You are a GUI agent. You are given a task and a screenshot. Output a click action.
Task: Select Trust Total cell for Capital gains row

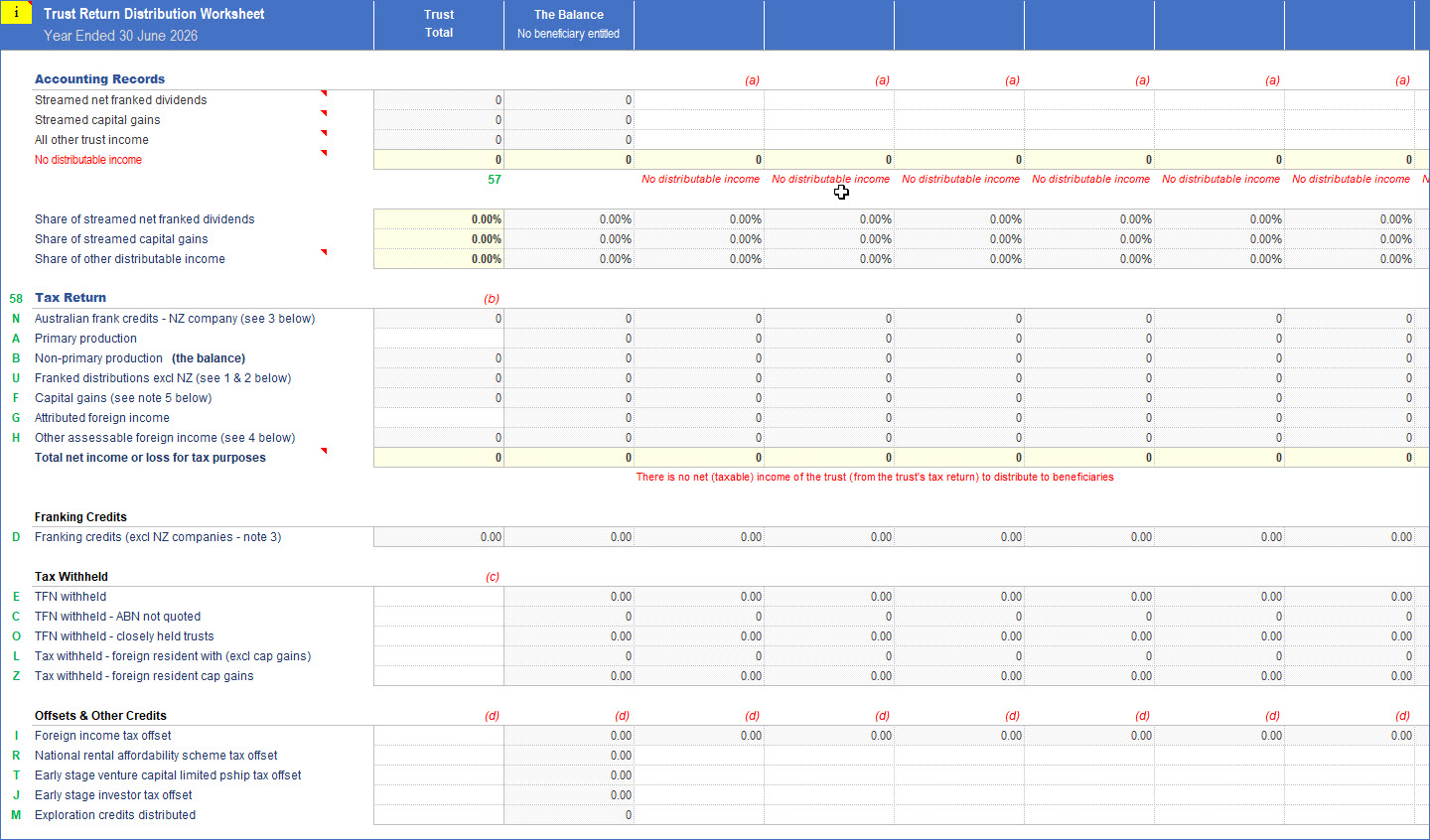coord(439,398)
